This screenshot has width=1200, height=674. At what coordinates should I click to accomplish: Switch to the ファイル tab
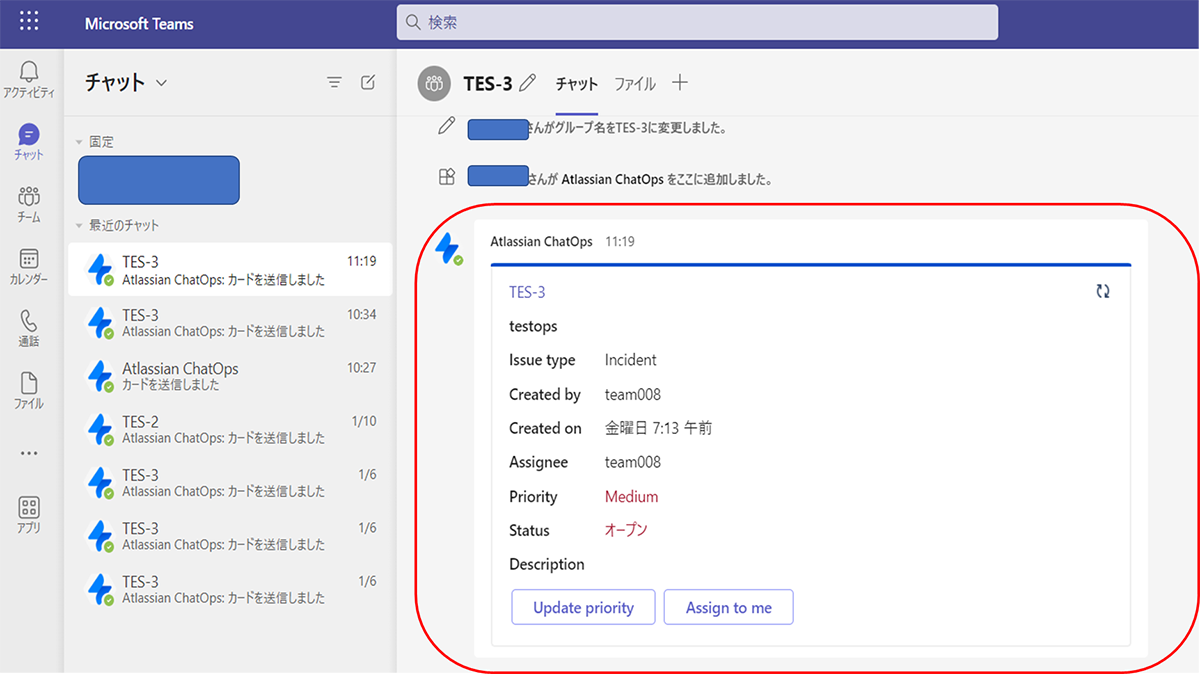click(635, 84)
